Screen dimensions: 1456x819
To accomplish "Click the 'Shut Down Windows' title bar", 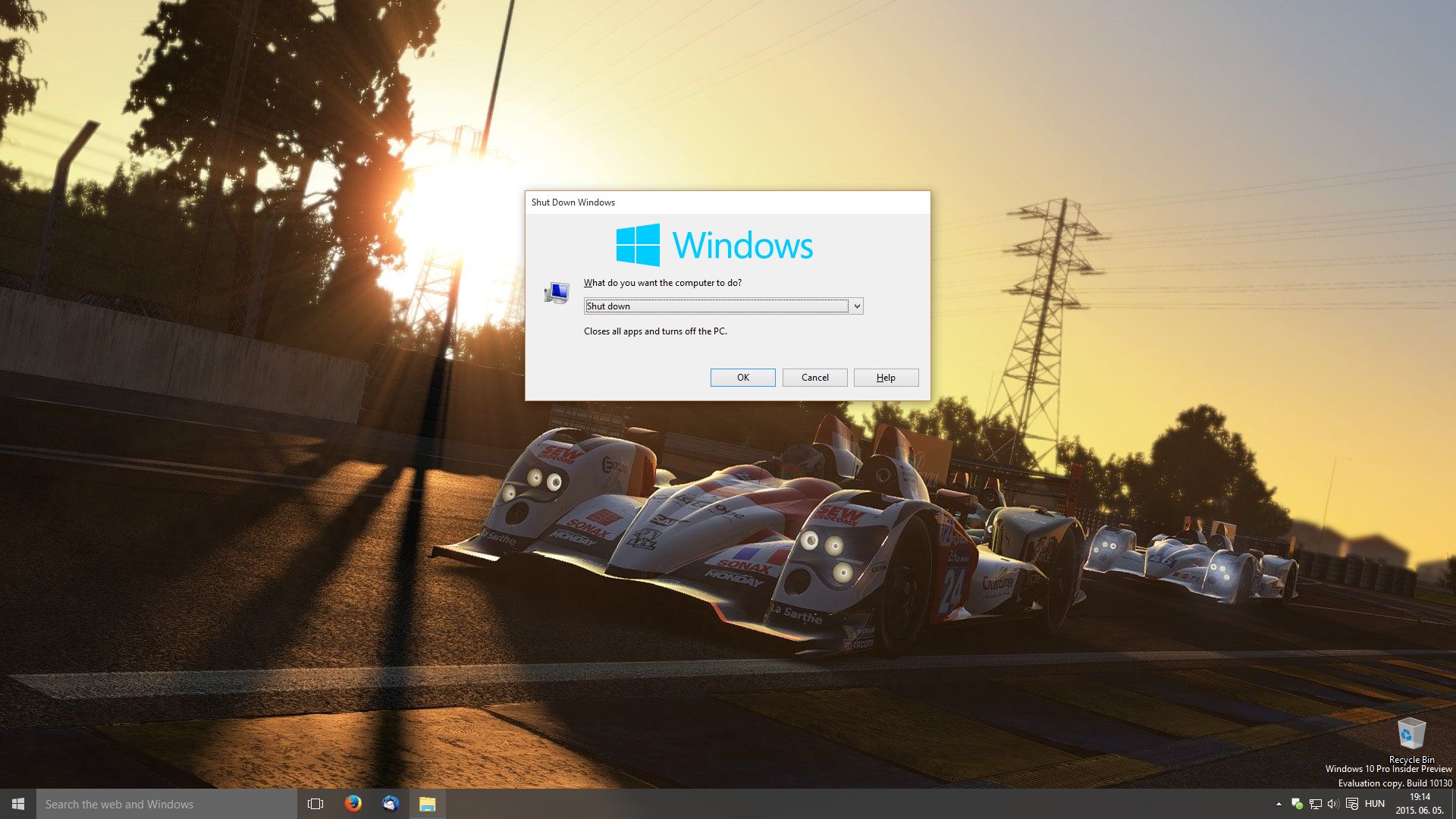I will click(727, 202).
